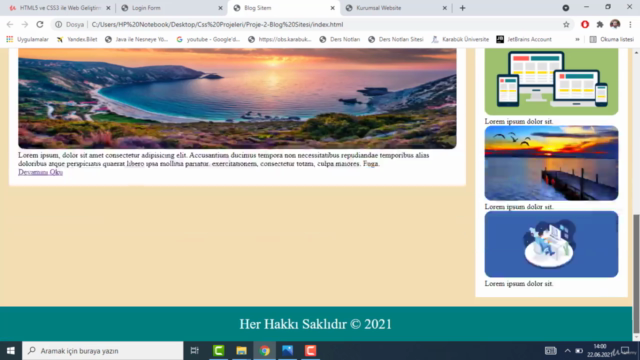
Task: Open the Ders Notları bookmark
Action: [340, 39]
